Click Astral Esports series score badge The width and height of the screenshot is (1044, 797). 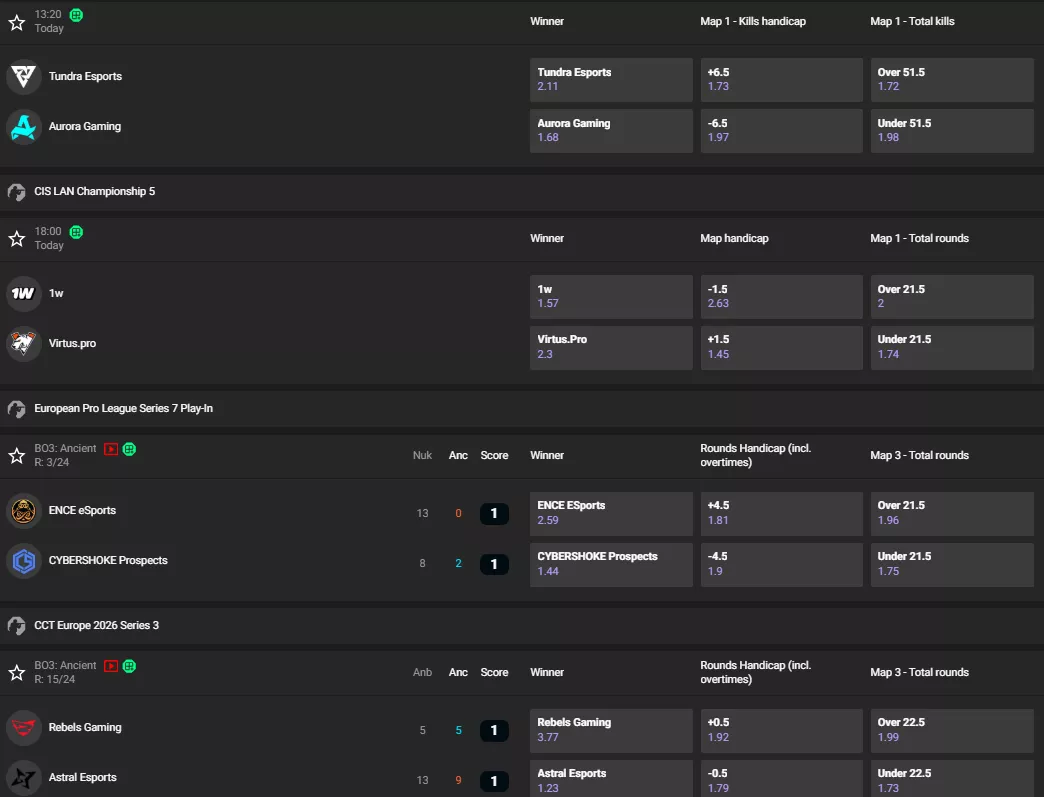tap(494, 781)
